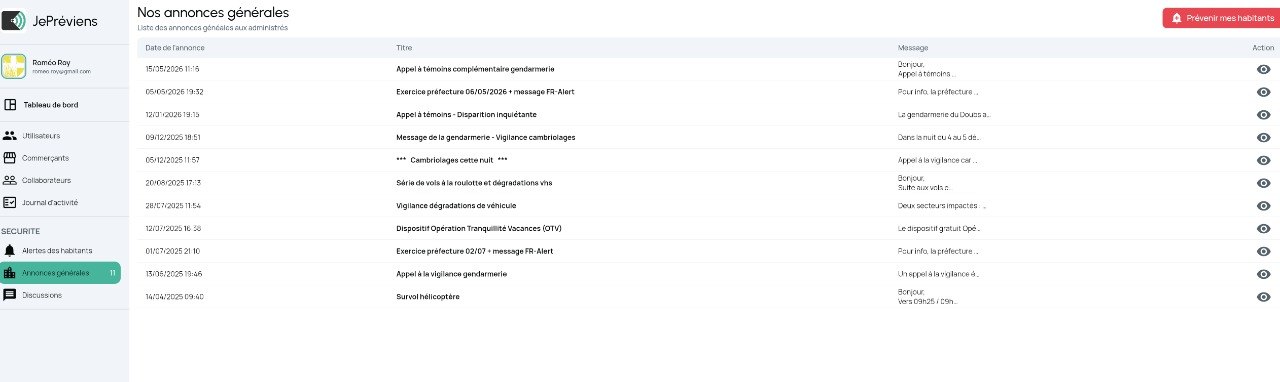The height and width of the screenshot is (382, 1280).
Task: Click Nos annonces générales heading
Action: [x=213, y=12]
